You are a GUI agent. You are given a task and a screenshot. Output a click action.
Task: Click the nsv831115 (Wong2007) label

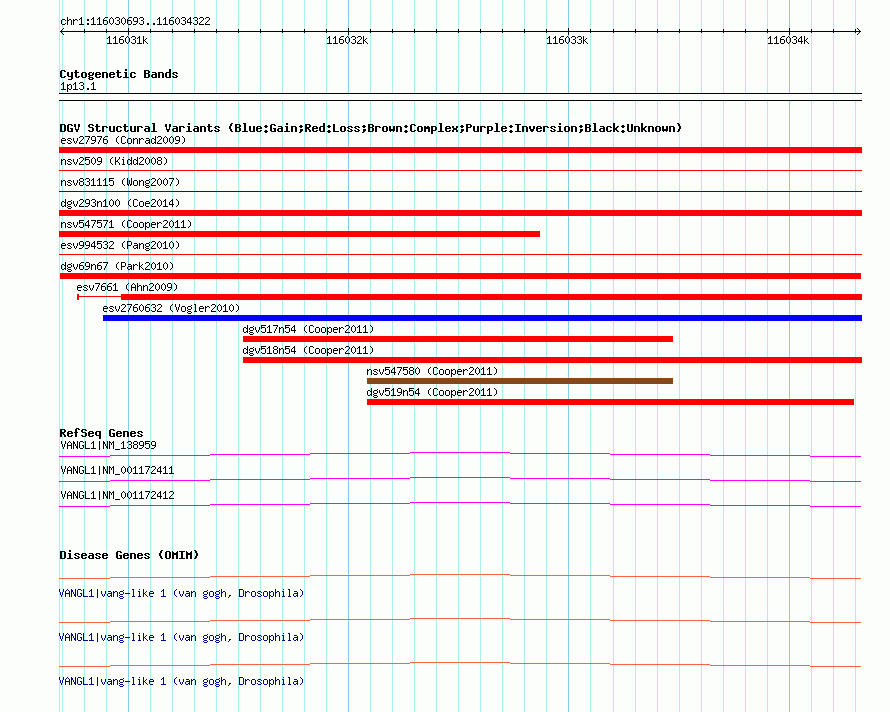coord(120,182)
